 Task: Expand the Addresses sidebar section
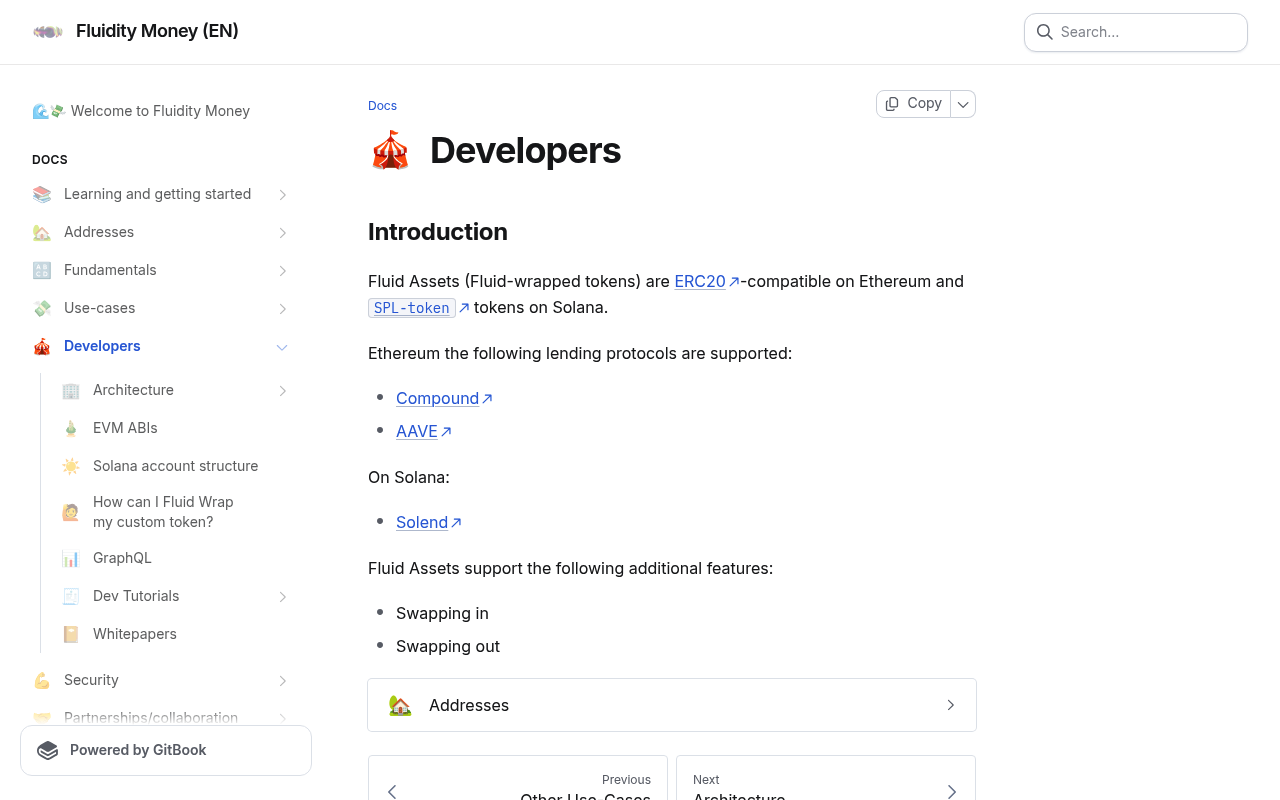[x=283, y=233]
